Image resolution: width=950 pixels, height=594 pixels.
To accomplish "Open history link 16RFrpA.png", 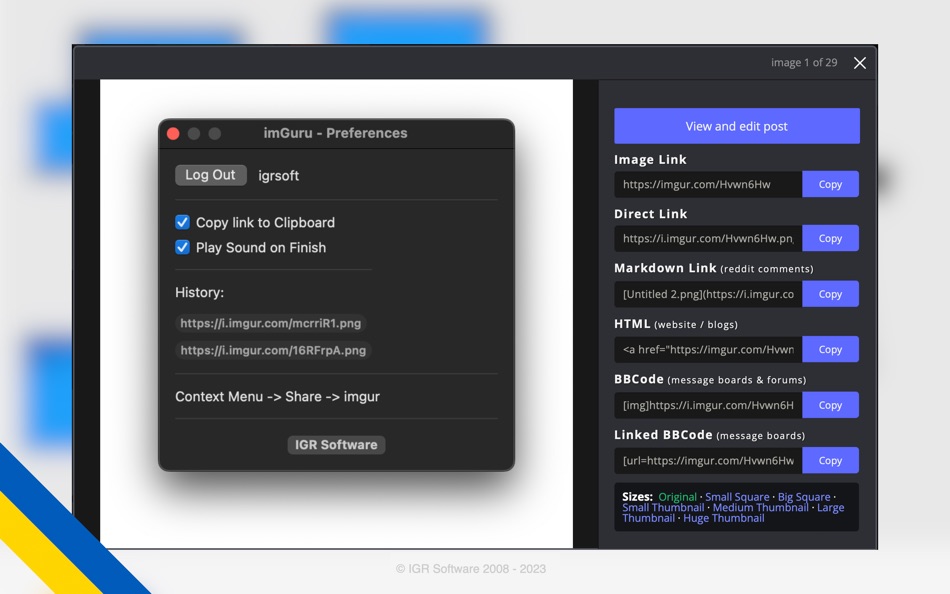I will (273, 350).
